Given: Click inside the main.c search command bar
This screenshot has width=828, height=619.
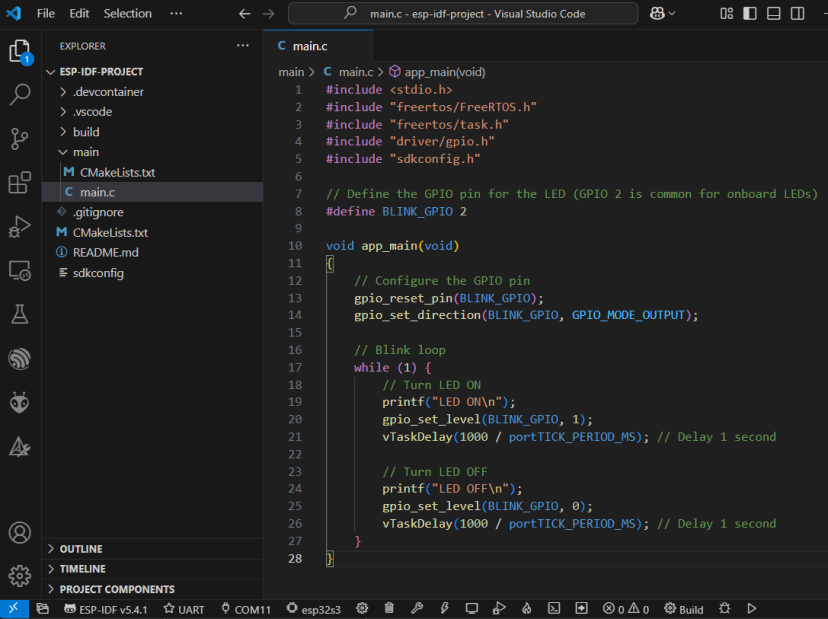Looking at the screenshot, I should click(462, 13).
